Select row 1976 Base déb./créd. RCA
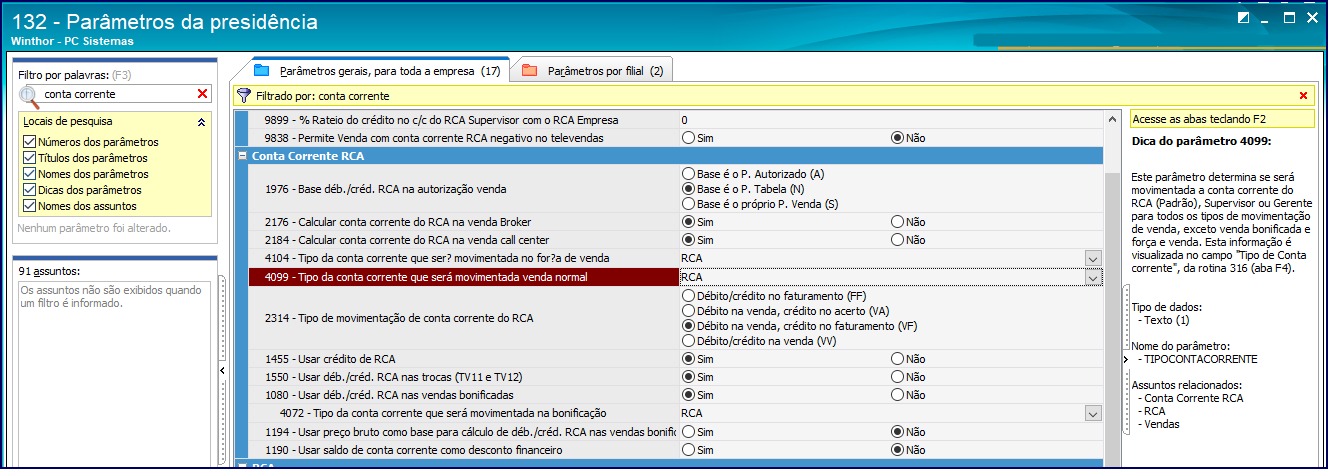Screen dimensions: 1328x469 (463, 188)
